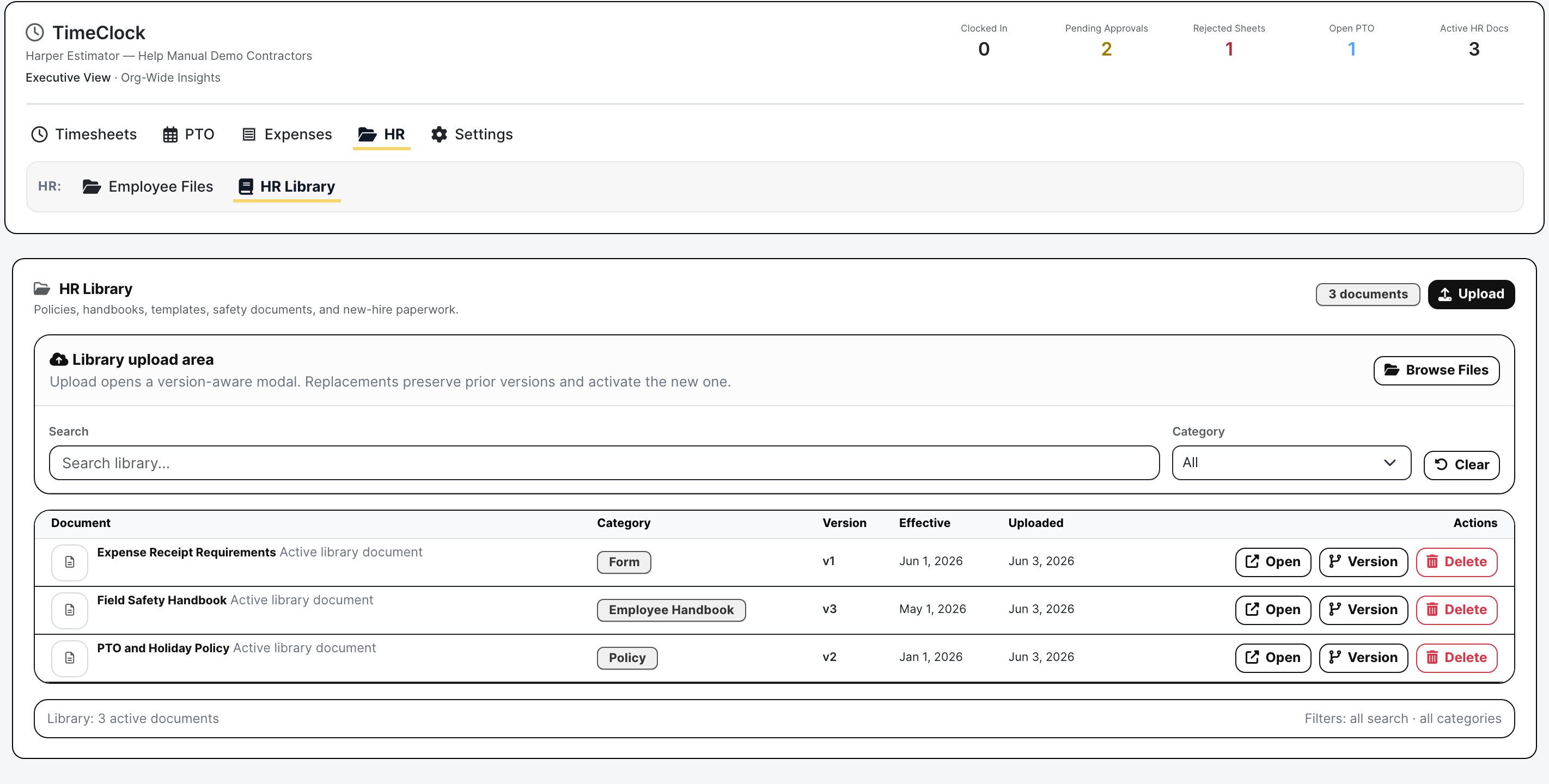The height and width of the screenshot is (784, 1549).
Task: Click v3 version for Field Safety Handbook
Action: (829, 610)
